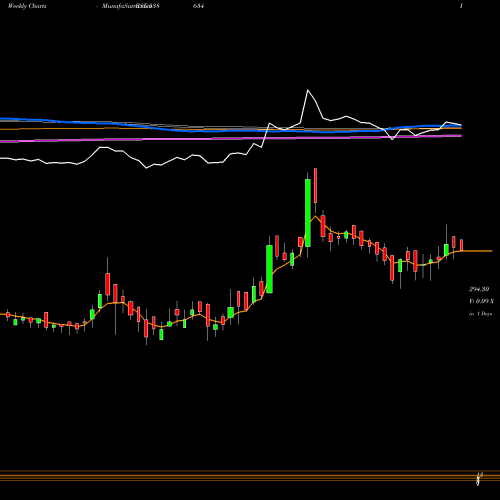Click the '634' value in the header
The height and width of the screenshot is (500, 500).
coord(199,6)
